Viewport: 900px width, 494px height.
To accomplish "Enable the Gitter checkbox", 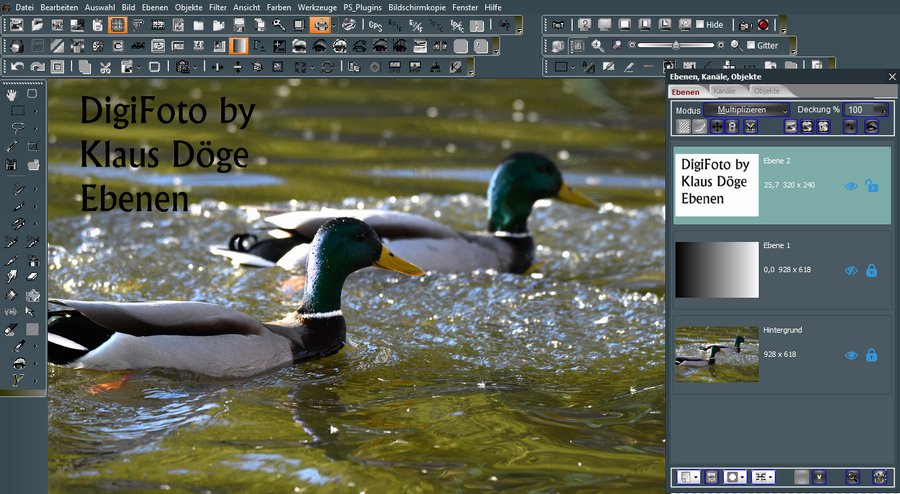I will tap(751, 46).
